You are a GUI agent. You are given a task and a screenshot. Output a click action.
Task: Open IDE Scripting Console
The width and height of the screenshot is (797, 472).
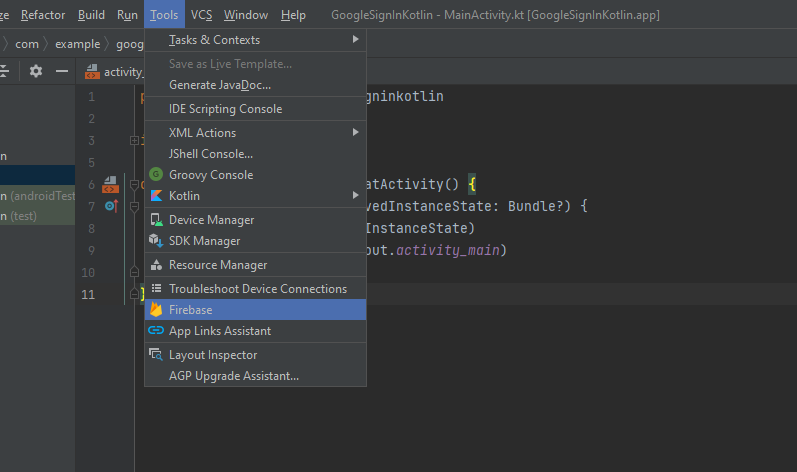[255, 109]
